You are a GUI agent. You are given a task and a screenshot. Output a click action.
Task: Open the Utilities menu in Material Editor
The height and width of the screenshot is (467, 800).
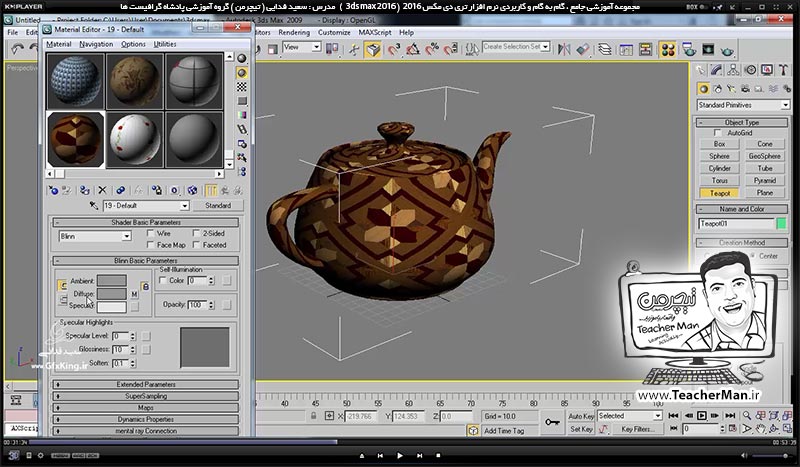point(165,44)
